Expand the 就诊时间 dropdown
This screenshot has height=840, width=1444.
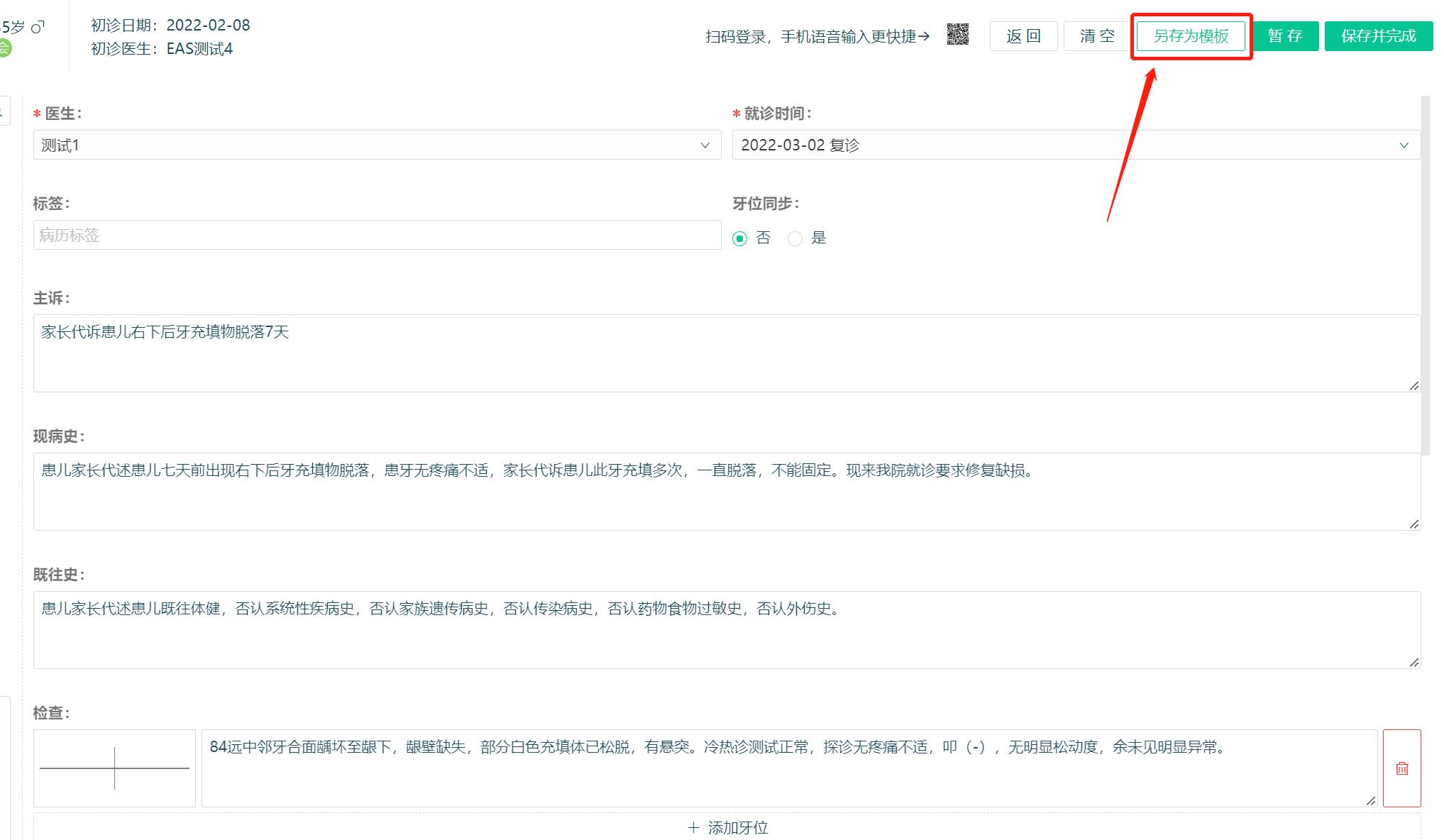[x=1076, y=145]
